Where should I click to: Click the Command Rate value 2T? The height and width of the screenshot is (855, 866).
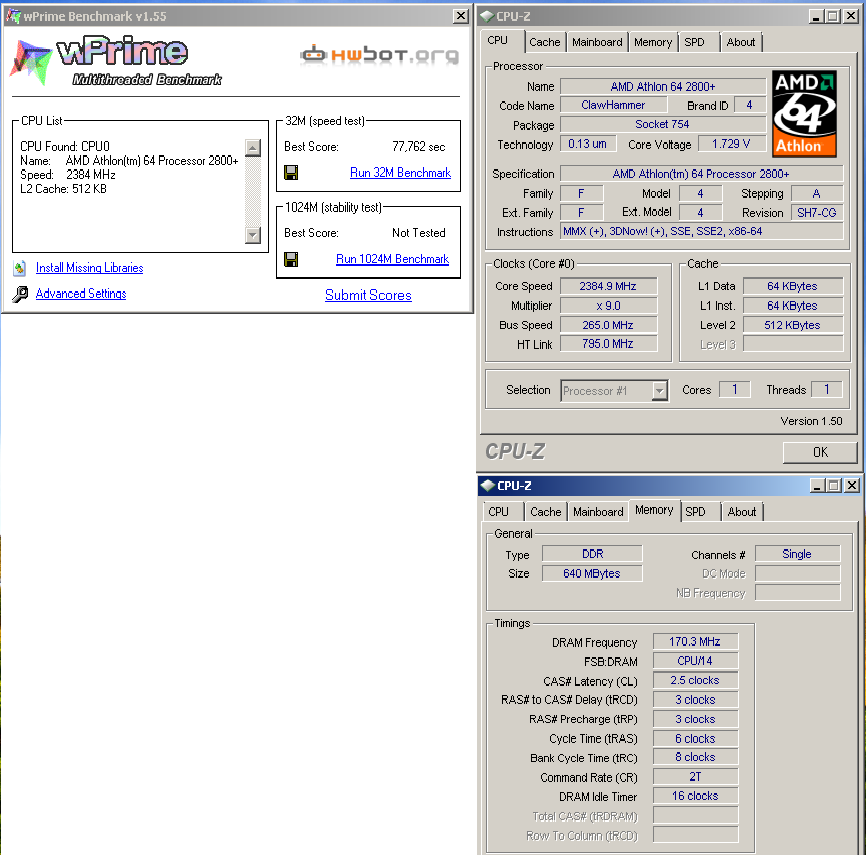click(695, 777)
